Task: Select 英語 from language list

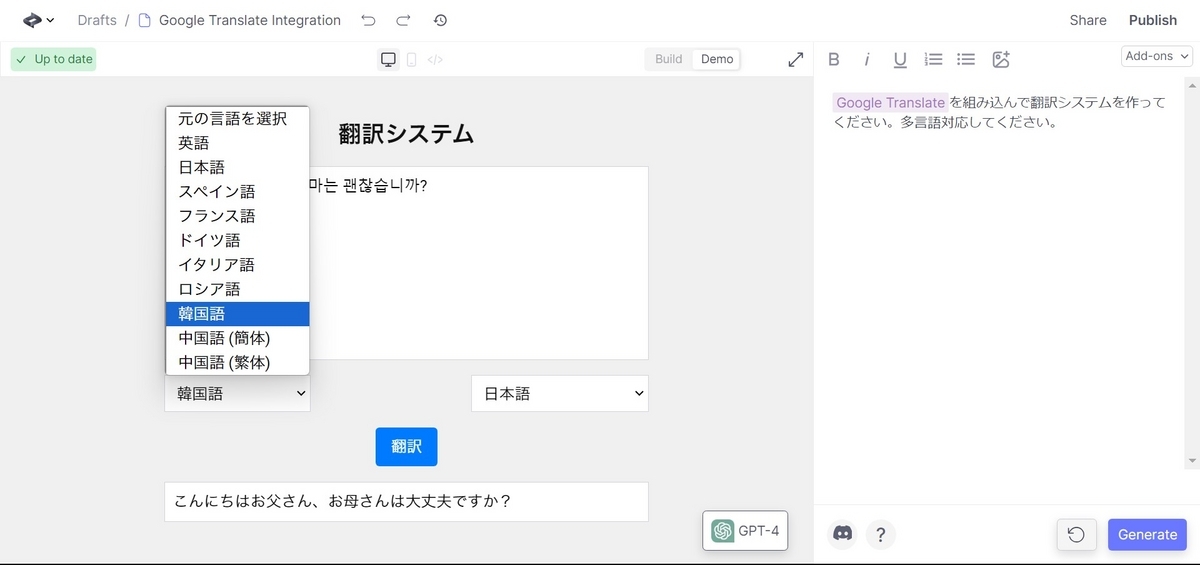Action: coord(238,143)
